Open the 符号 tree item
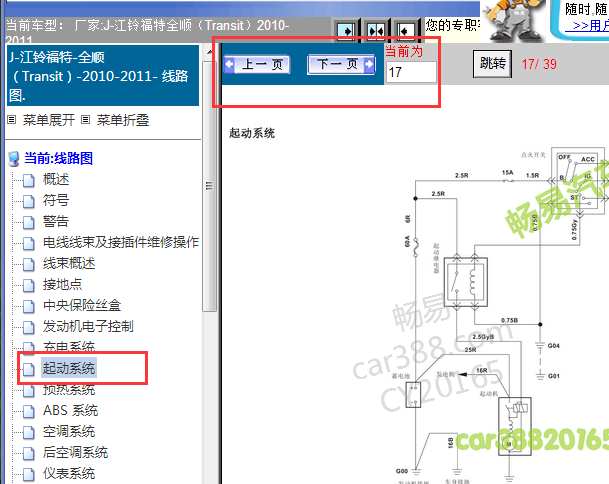This screenshot has height=484, width=609. pos(56,200)
